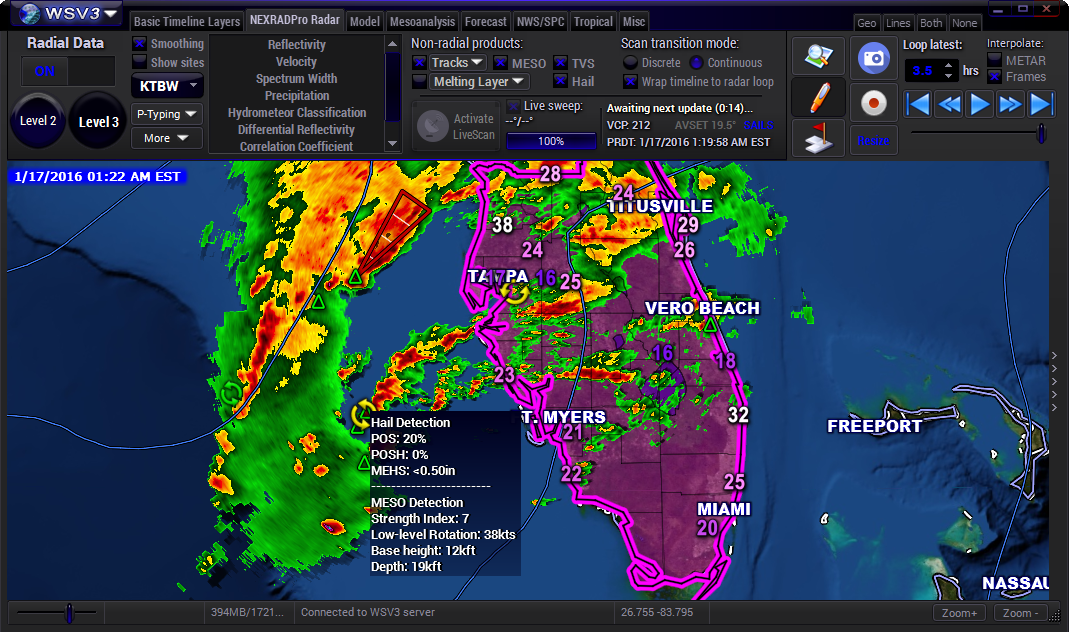1069x632 pixels.
Task: Select Discrete scan transition mode
Action: click(x=630, y=63)
